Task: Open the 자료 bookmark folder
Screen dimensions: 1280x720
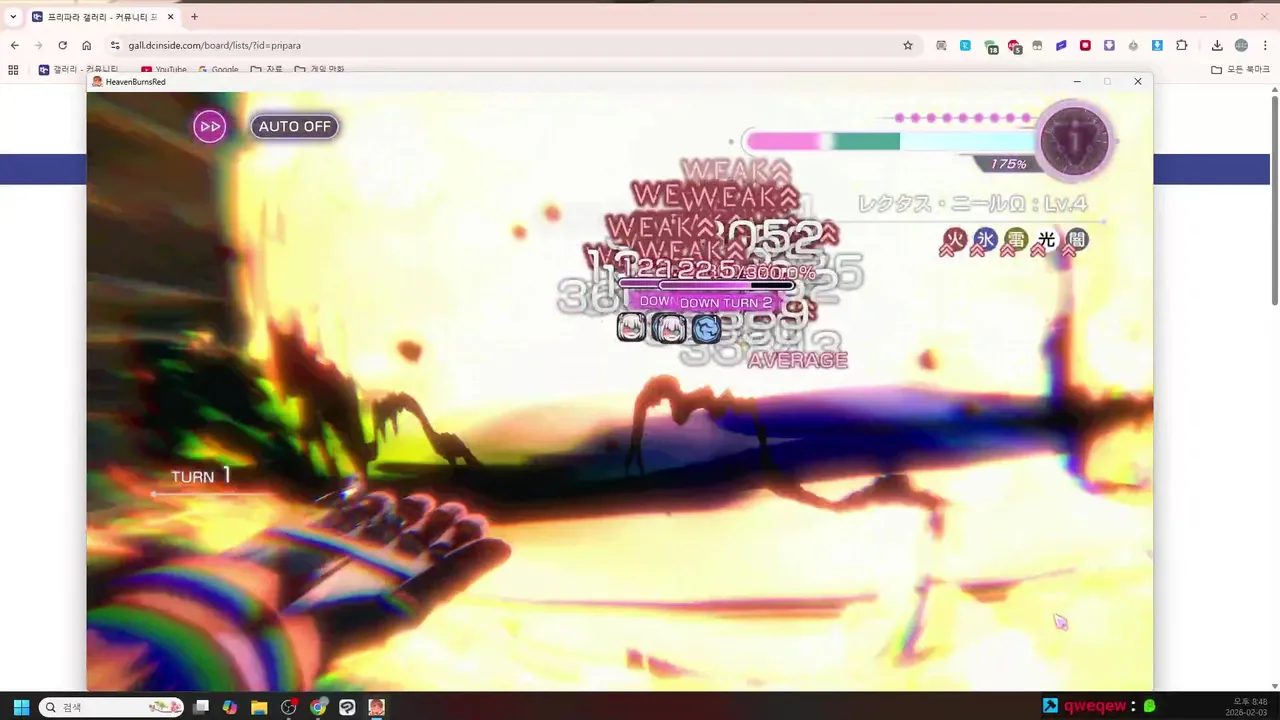Action: point(266,70)
